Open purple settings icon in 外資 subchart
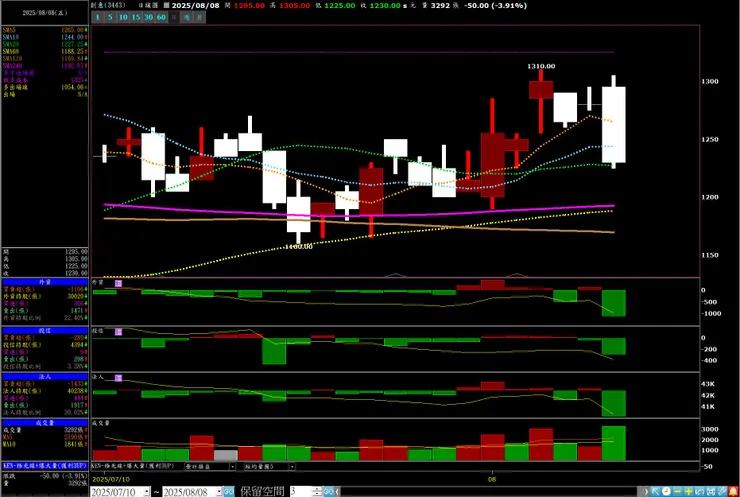This screenshot has width=740, height=497. point(118,283)
